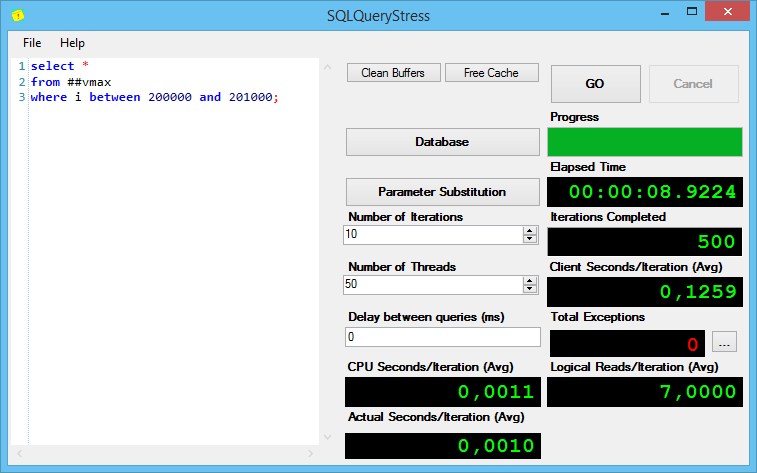Click the Delay between queries field
Screen dimensions: 757x473
pos(443,337)
